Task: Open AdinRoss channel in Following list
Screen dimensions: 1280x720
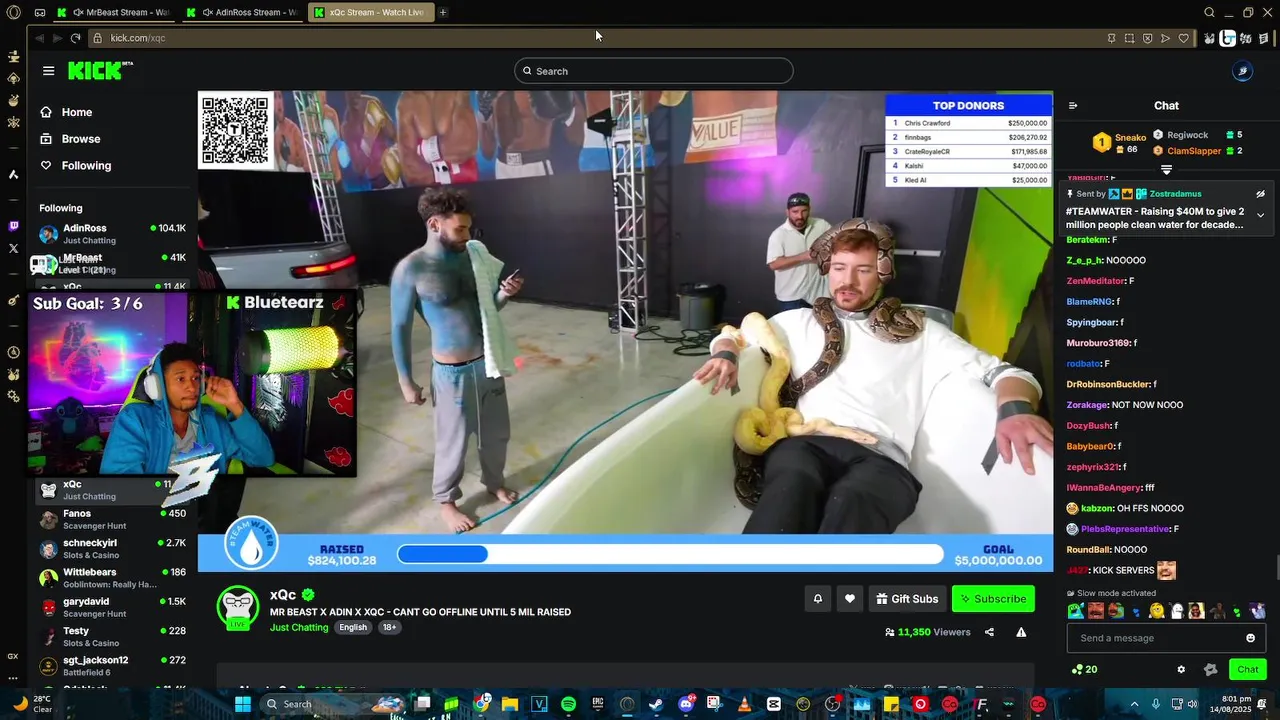Action: tap(113, 234)
